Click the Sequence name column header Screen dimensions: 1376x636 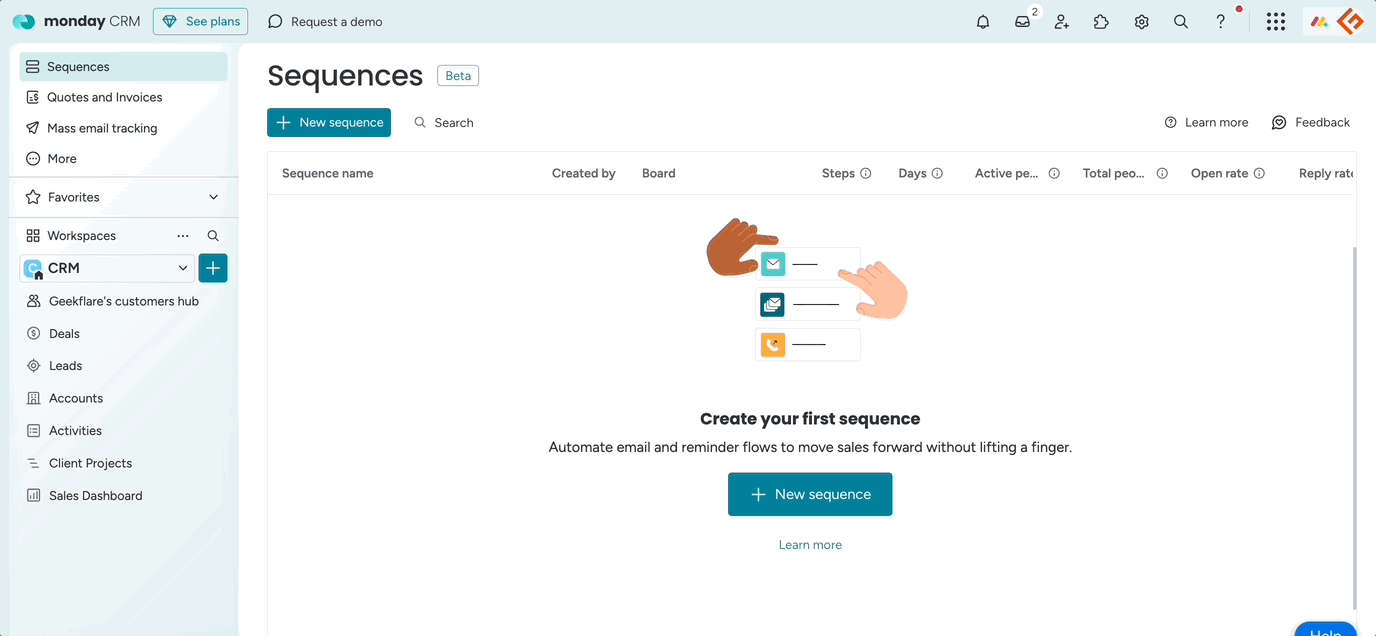click(328, 173)
